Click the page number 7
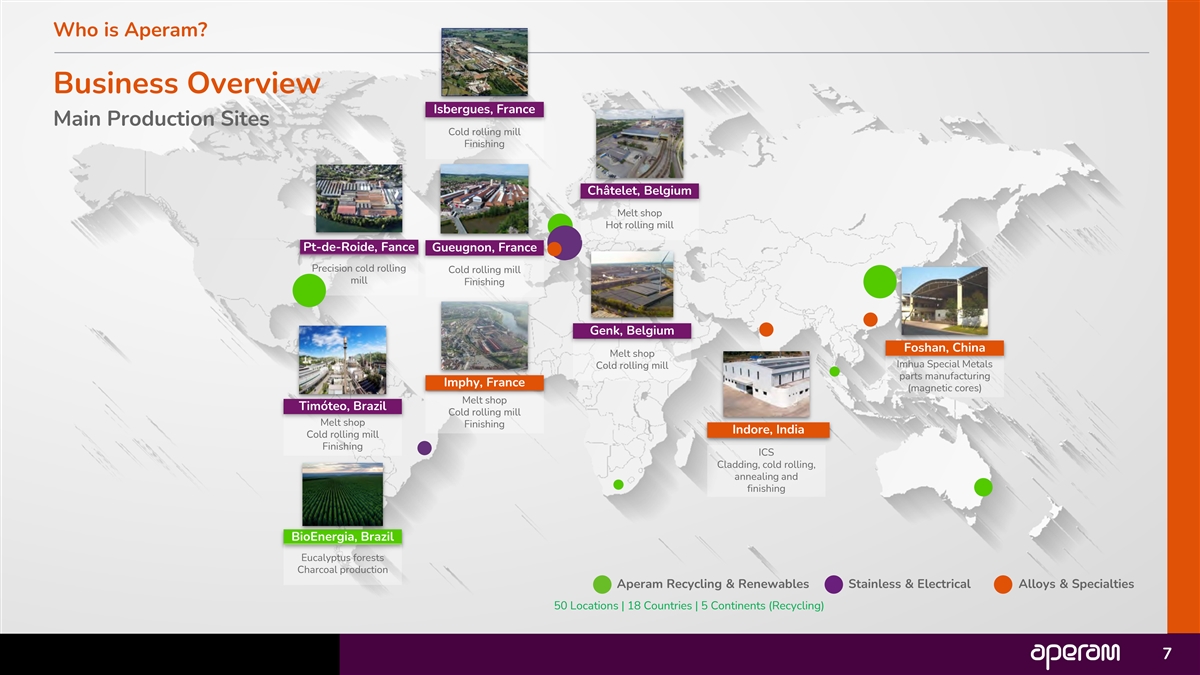The image size is (1200, 675). [1166, 654]
